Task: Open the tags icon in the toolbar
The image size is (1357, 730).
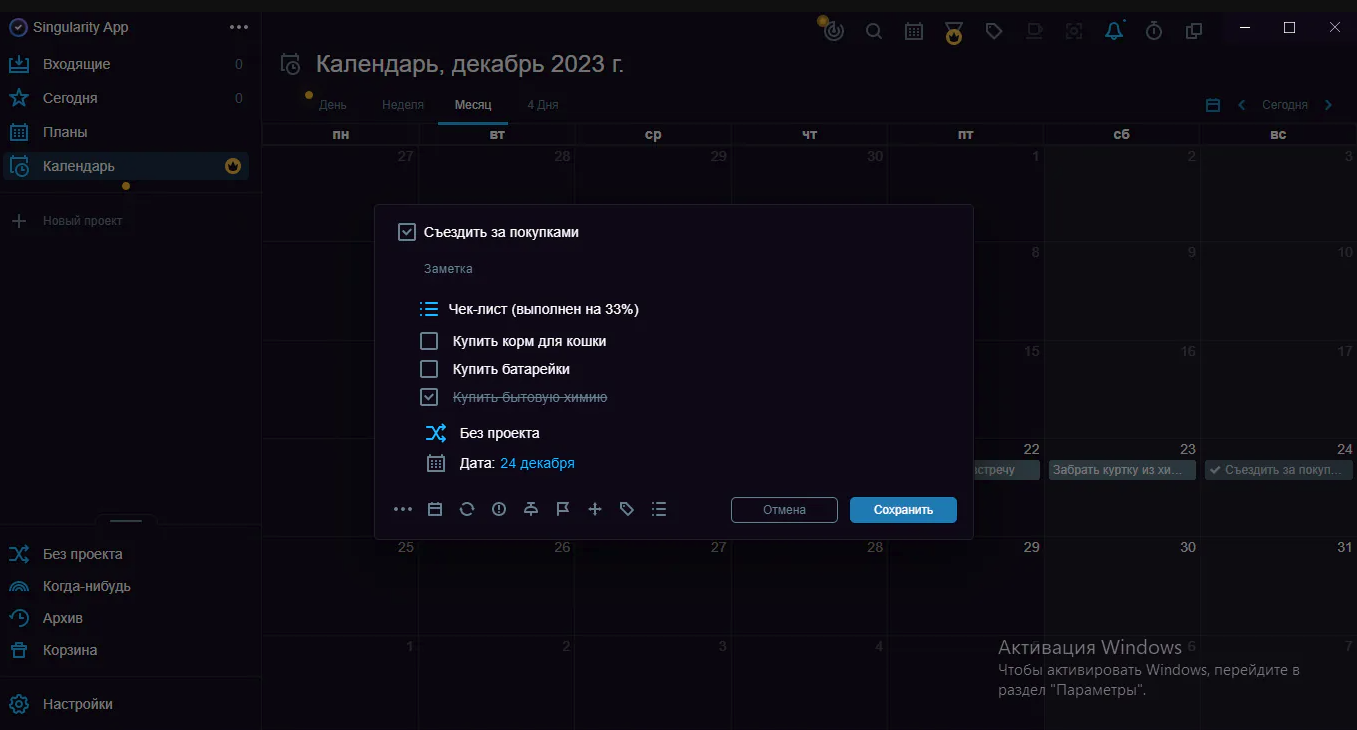Action: pos(994,30)
